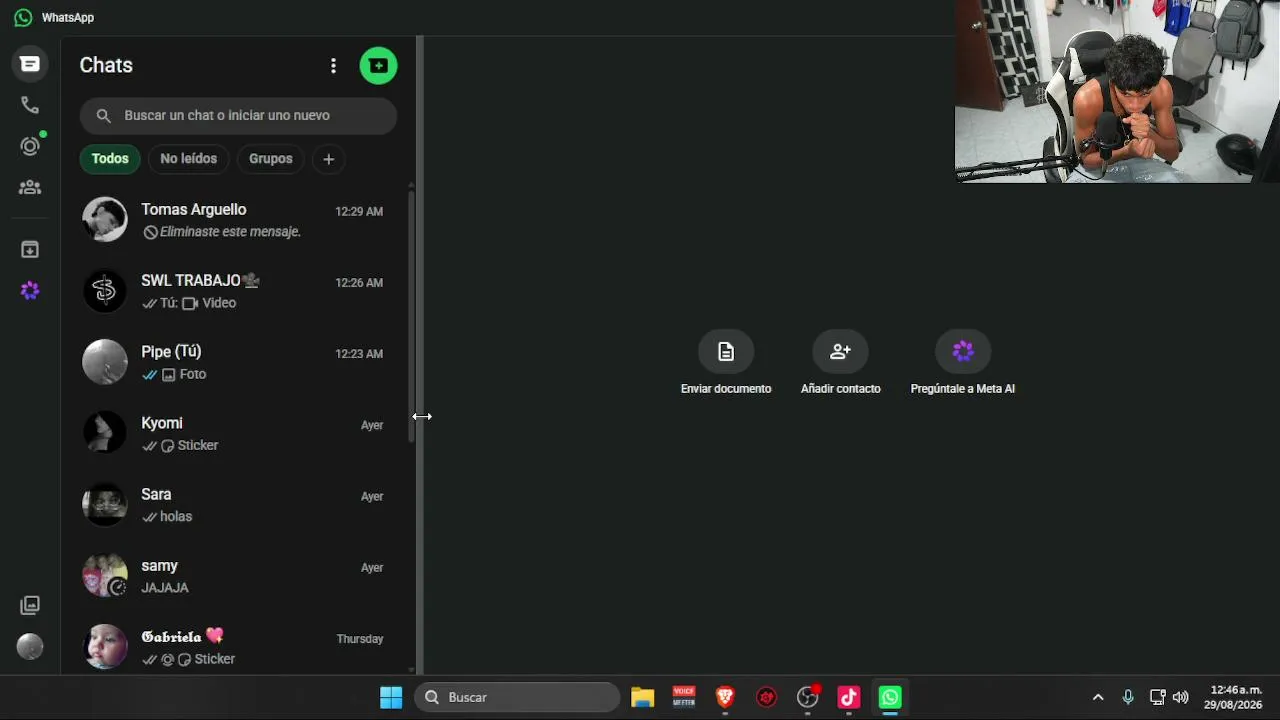Open the archived chats box icon
This screenshot has width=1280, height=720.
point(30,249)
